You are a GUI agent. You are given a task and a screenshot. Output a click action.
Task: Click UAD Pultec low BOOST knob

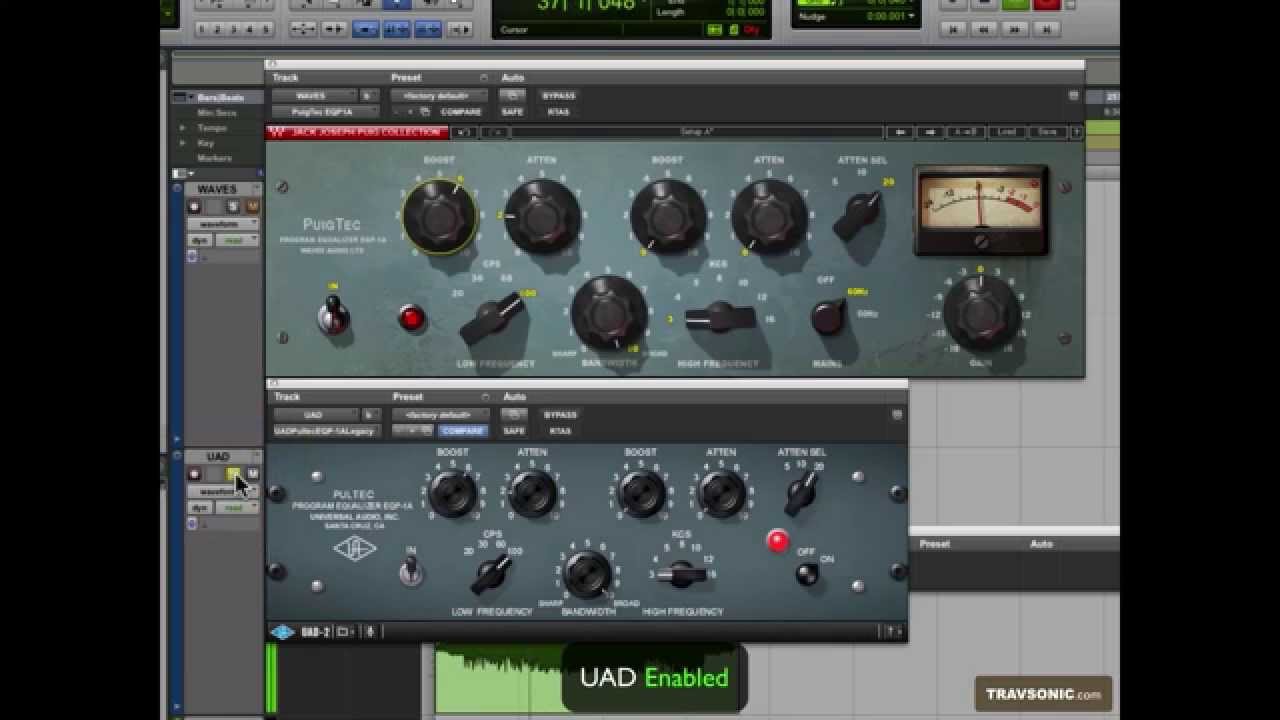[452, 493]
